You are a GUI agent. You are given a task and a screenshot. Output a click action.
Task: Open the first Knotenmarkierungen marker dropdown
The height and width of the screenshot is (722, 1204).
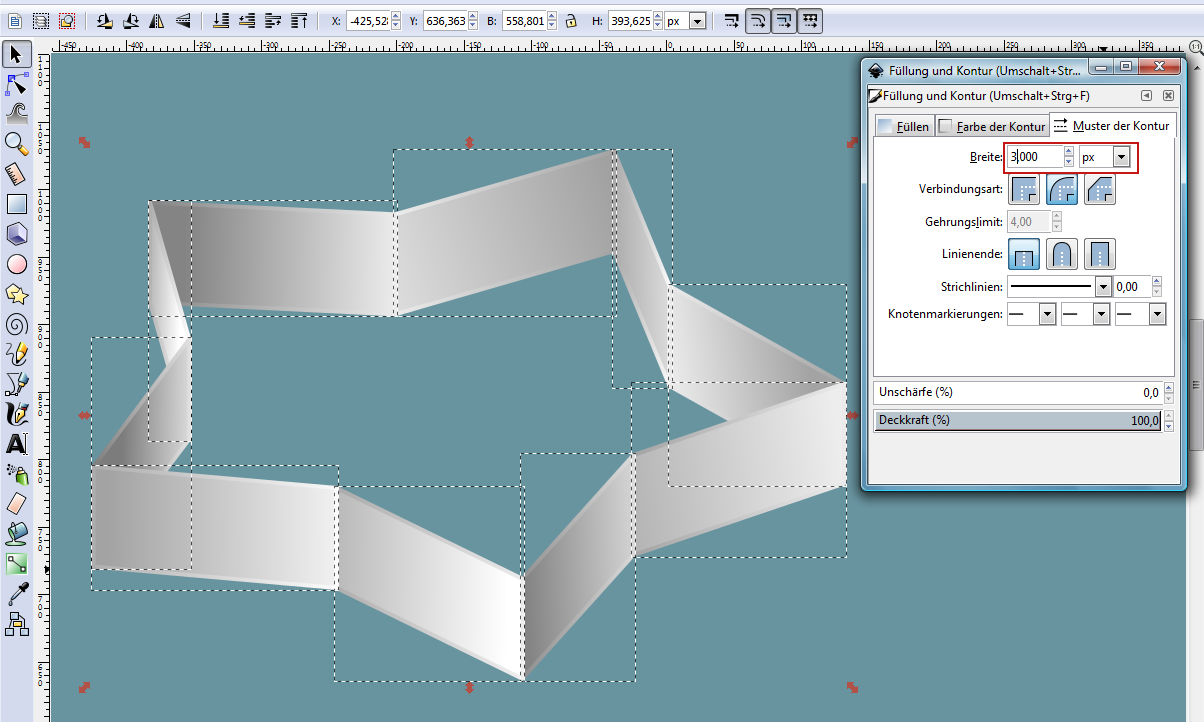click(1047, 314)
